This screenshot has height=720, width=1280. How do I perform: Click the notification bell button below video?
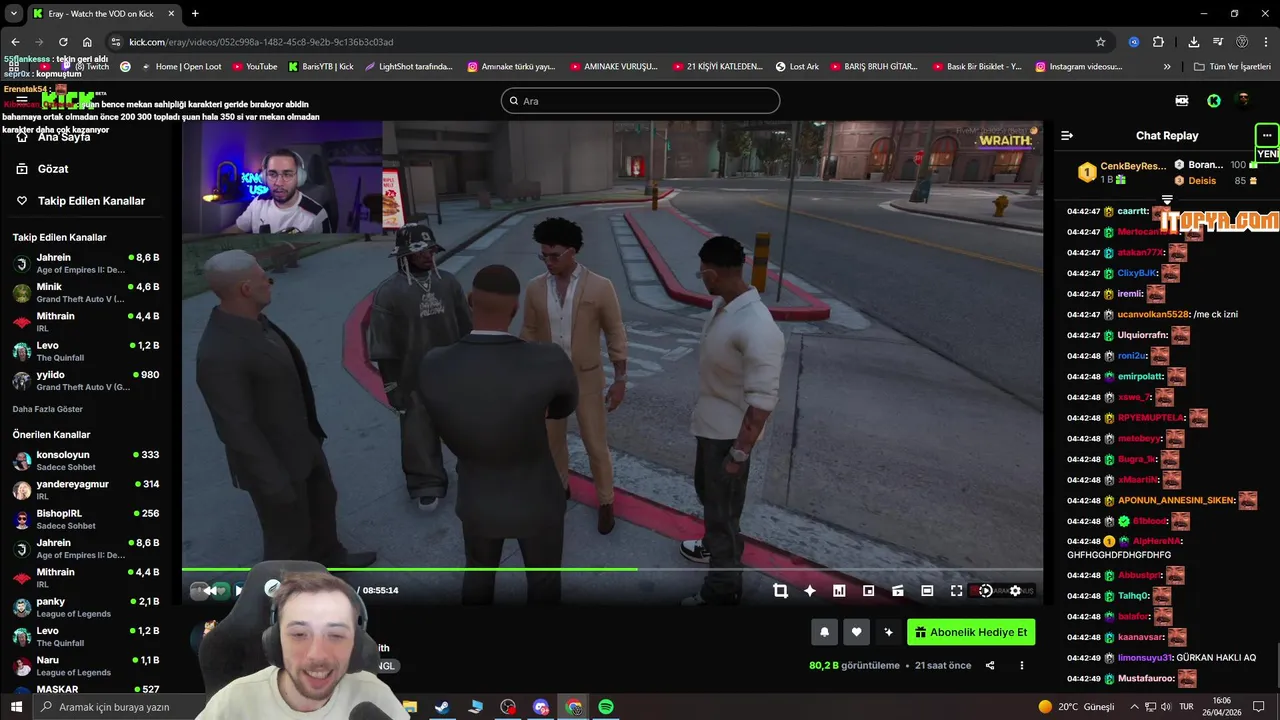[824, 632]
